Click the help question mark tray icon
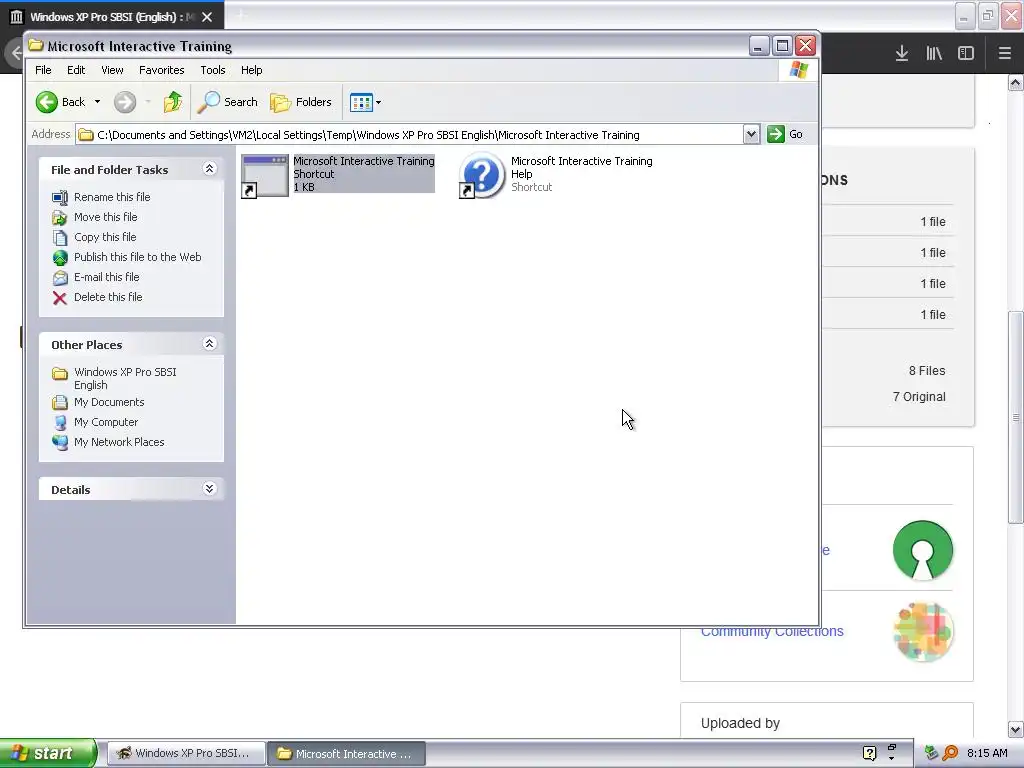Screen dimensions: 1024x768 (869, 753)
